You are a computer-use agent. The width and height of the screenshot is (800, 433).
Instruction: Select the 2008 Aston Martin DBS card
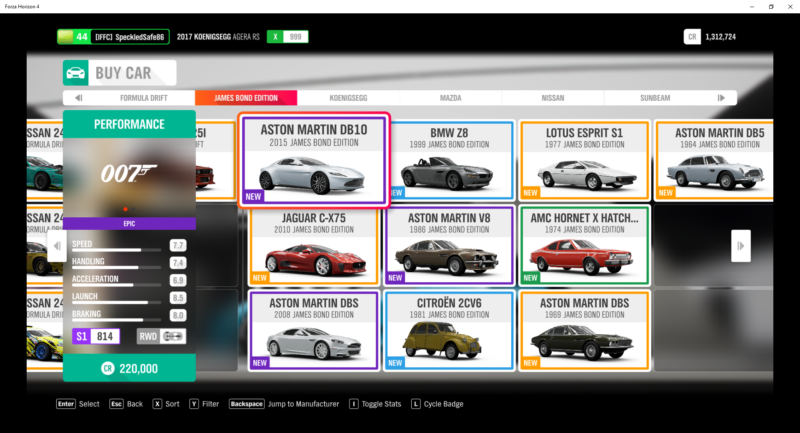tap(314, 330)
